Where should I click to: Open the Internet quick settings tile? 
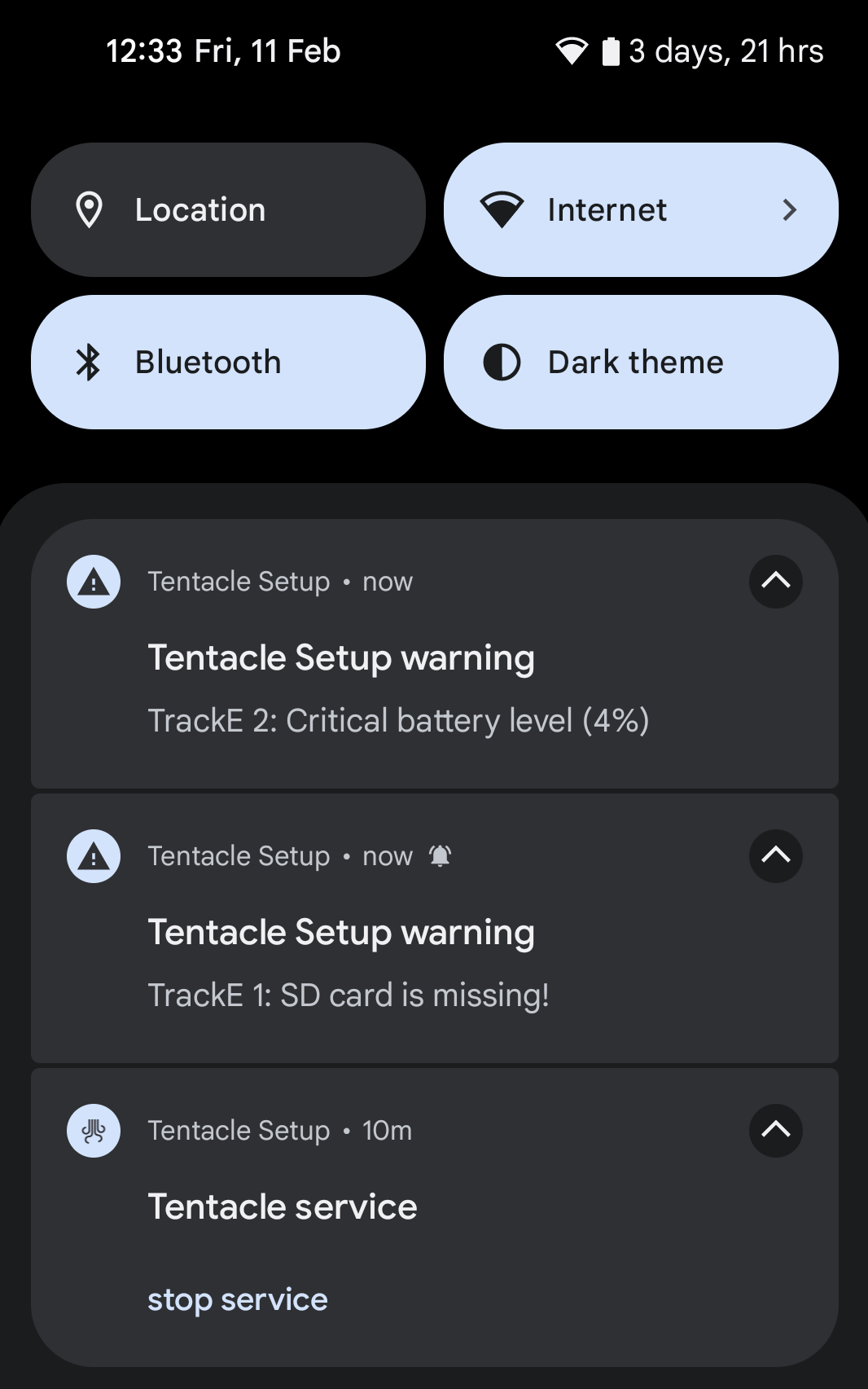point(607,210)
